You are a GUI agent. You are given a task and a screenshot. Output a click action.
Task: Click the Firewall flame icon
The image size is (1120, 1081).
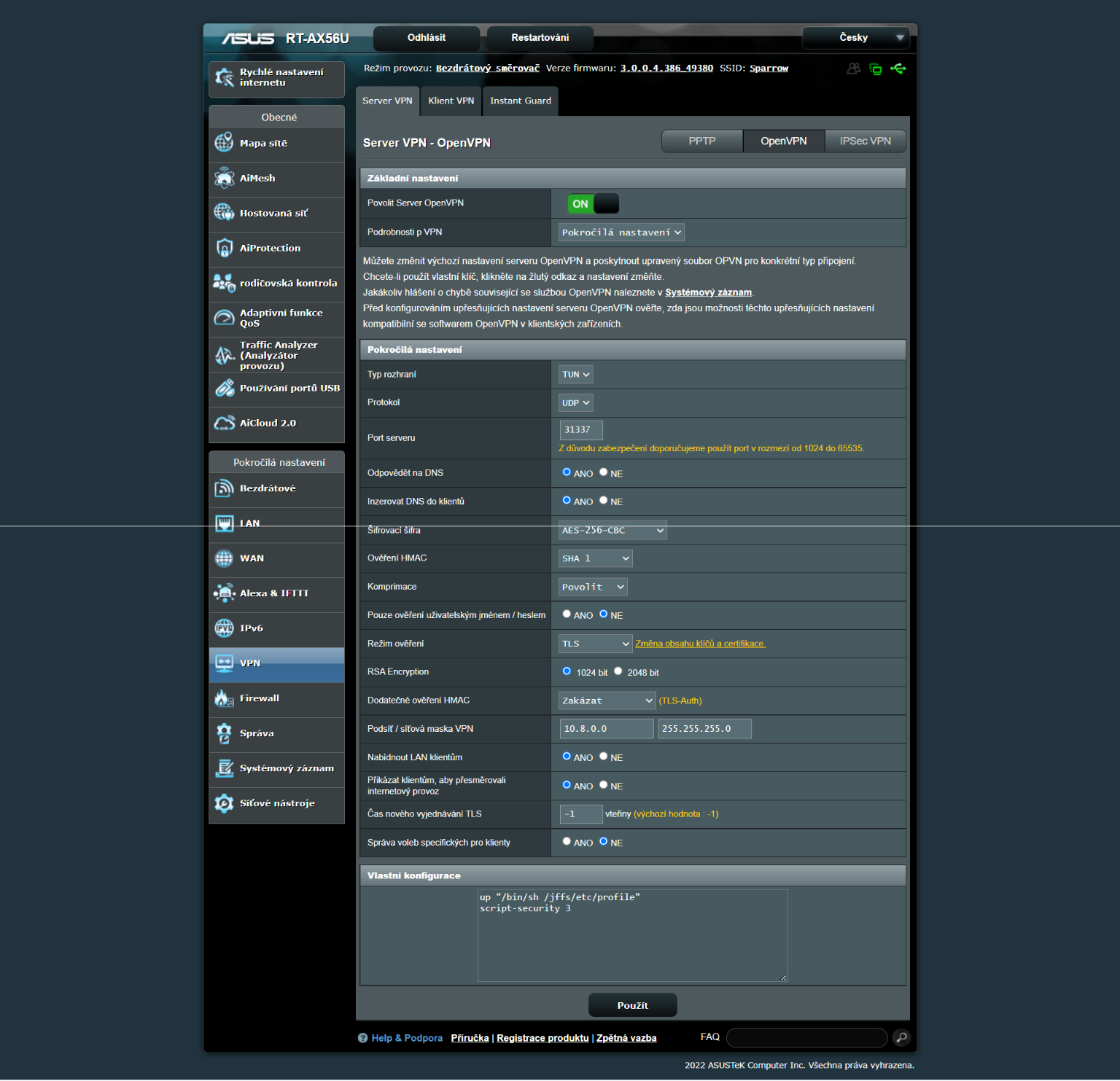tap(224, 698)
